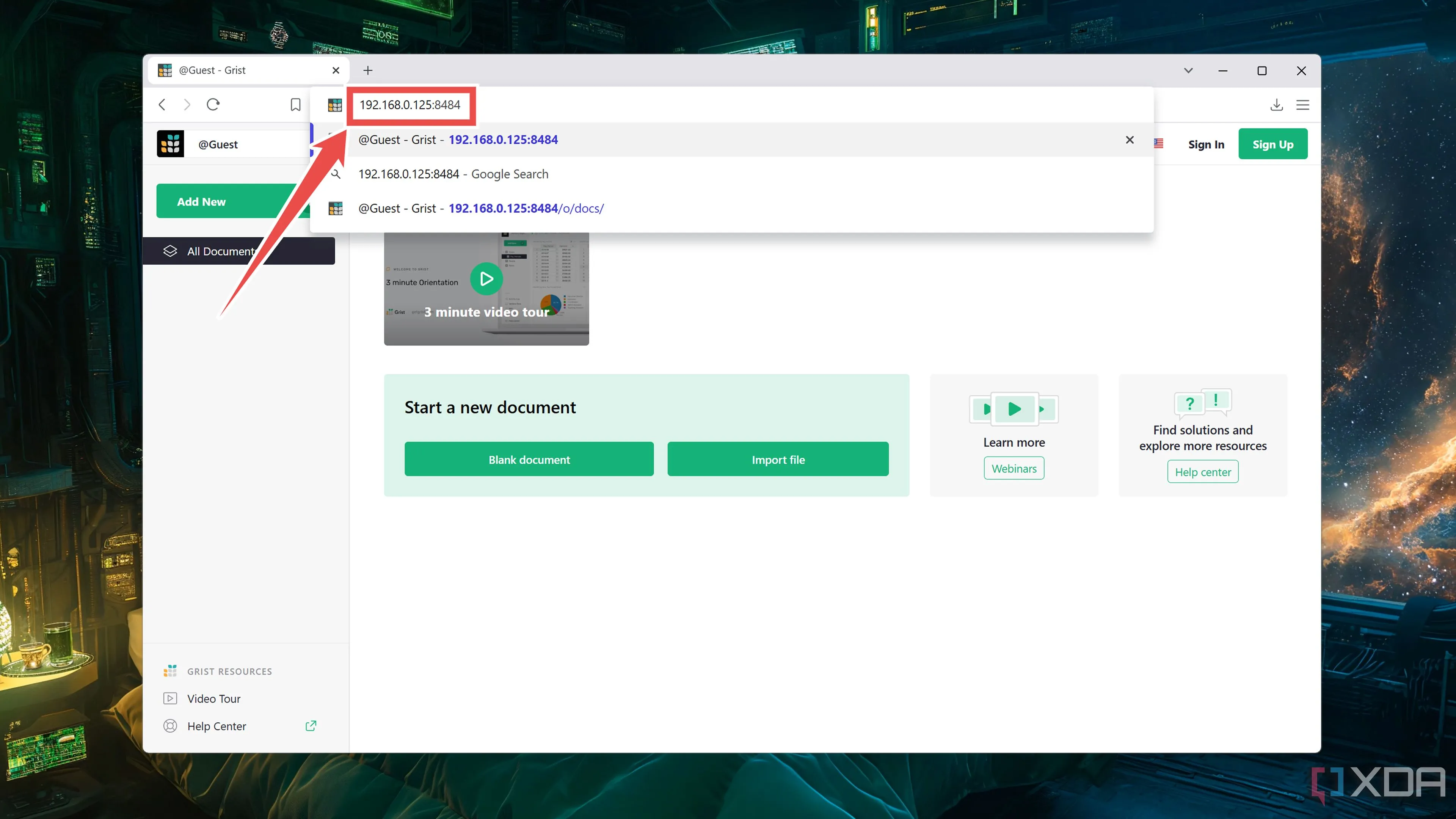Close the @Guest - Grist tab
This screenshot has width=1456, height=819.
click(336, 70)
